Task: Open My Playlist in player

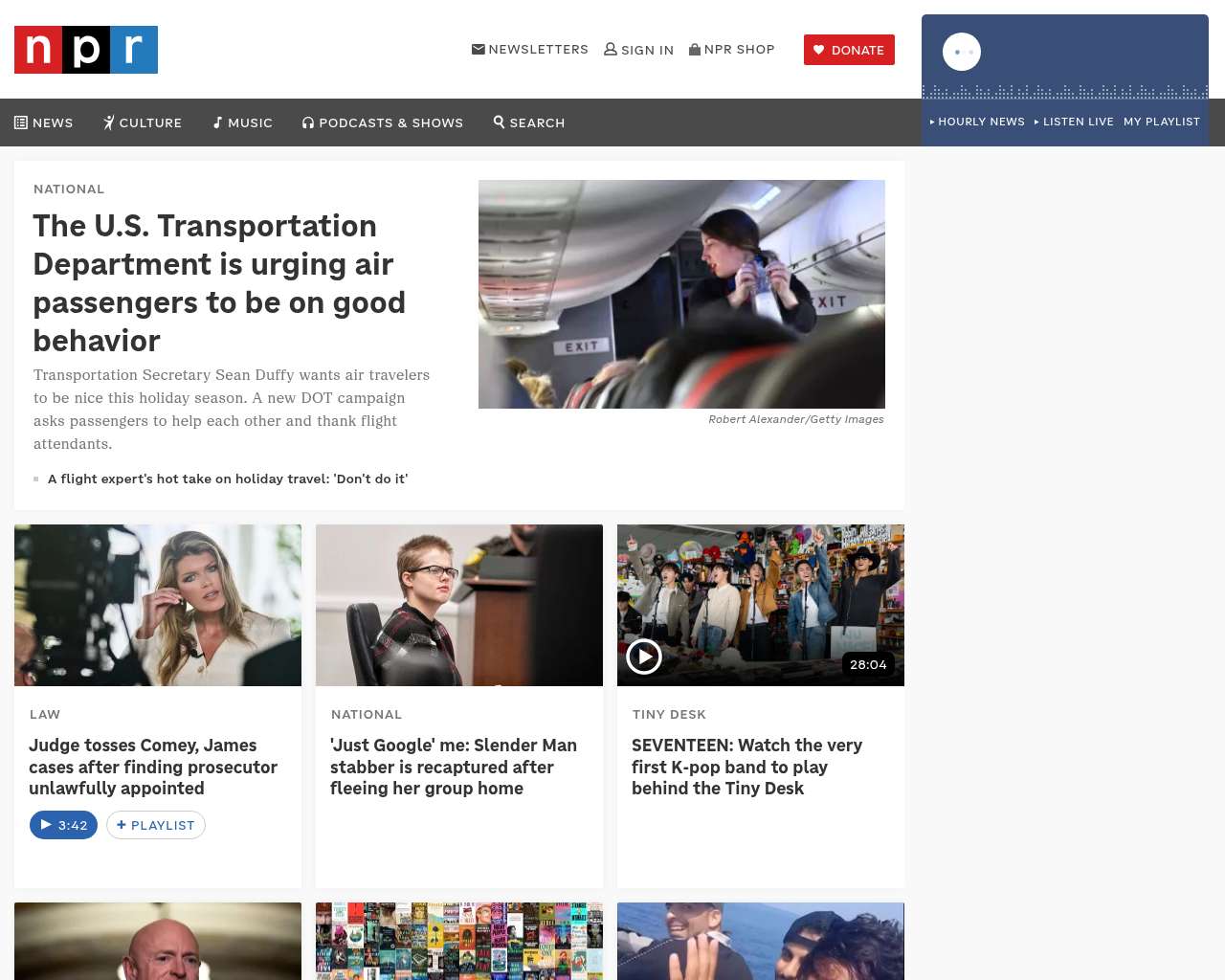Action: tap(1161, 122)
